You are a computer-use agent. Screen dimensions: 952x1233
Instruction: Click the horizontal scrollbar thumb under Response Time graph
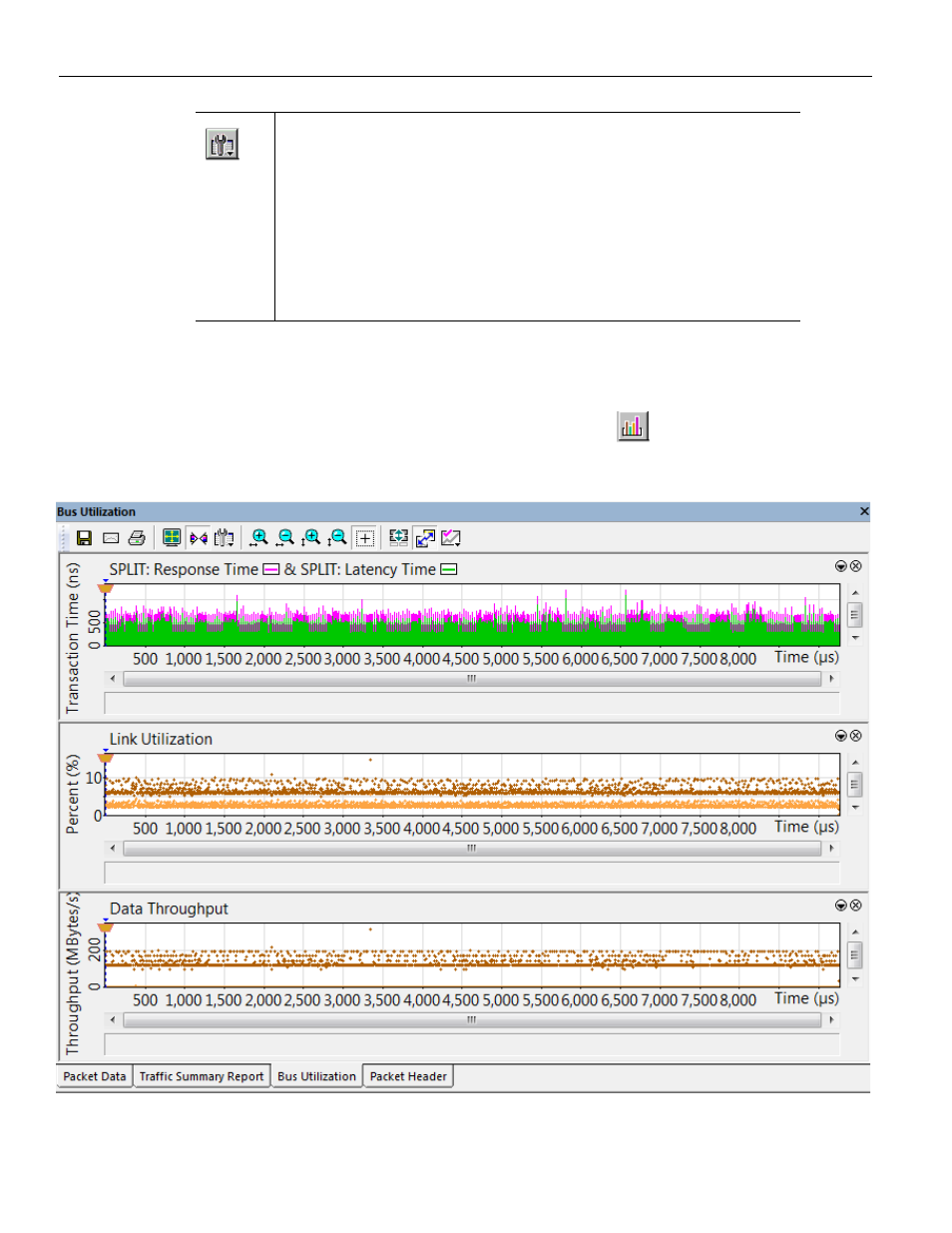(x=472, y=679)
